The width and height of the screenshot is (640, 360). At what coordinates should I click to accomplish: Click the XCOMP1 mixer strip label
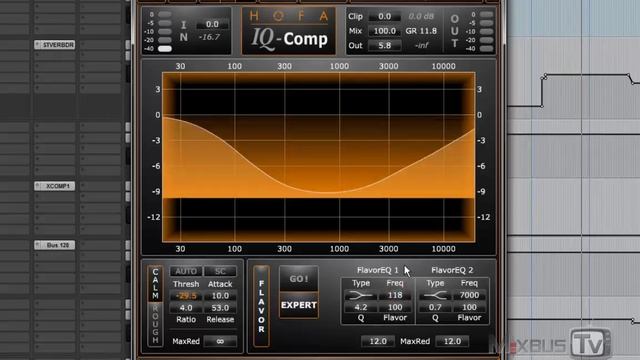coord(55,186)
